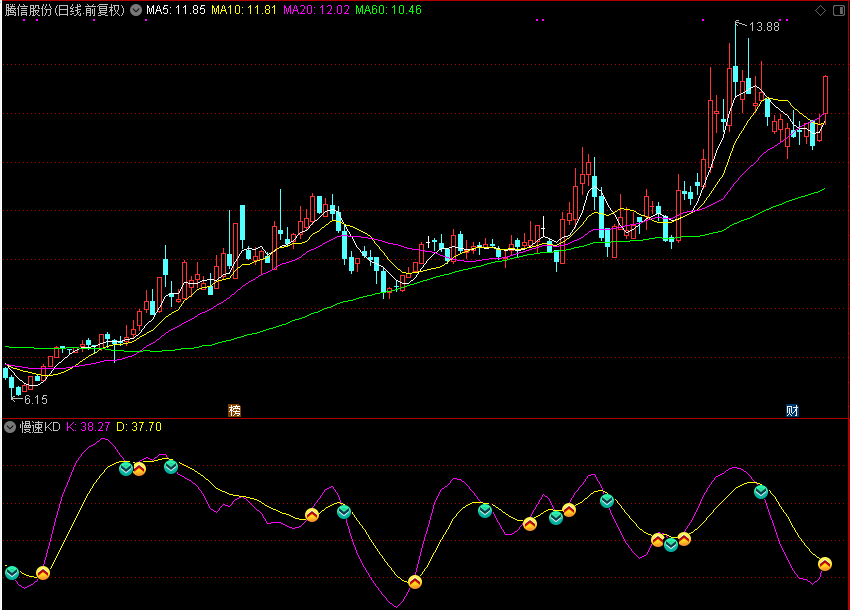Click the leftmost green sell-signal arrow in KD panel

12,572
